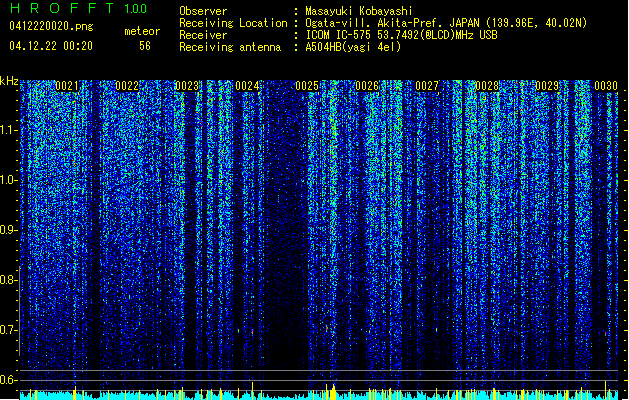Click the 0027 time marker
Viewport: 629px width, 400px height.
427,86
